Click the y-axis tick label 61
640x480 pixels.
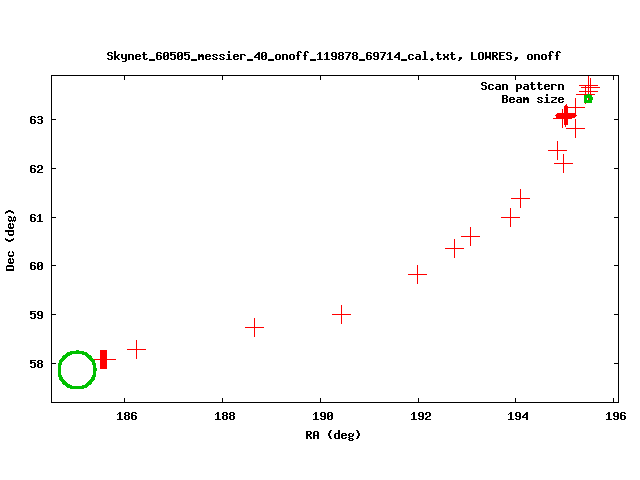pyautogui.click(x=36, y=218)
